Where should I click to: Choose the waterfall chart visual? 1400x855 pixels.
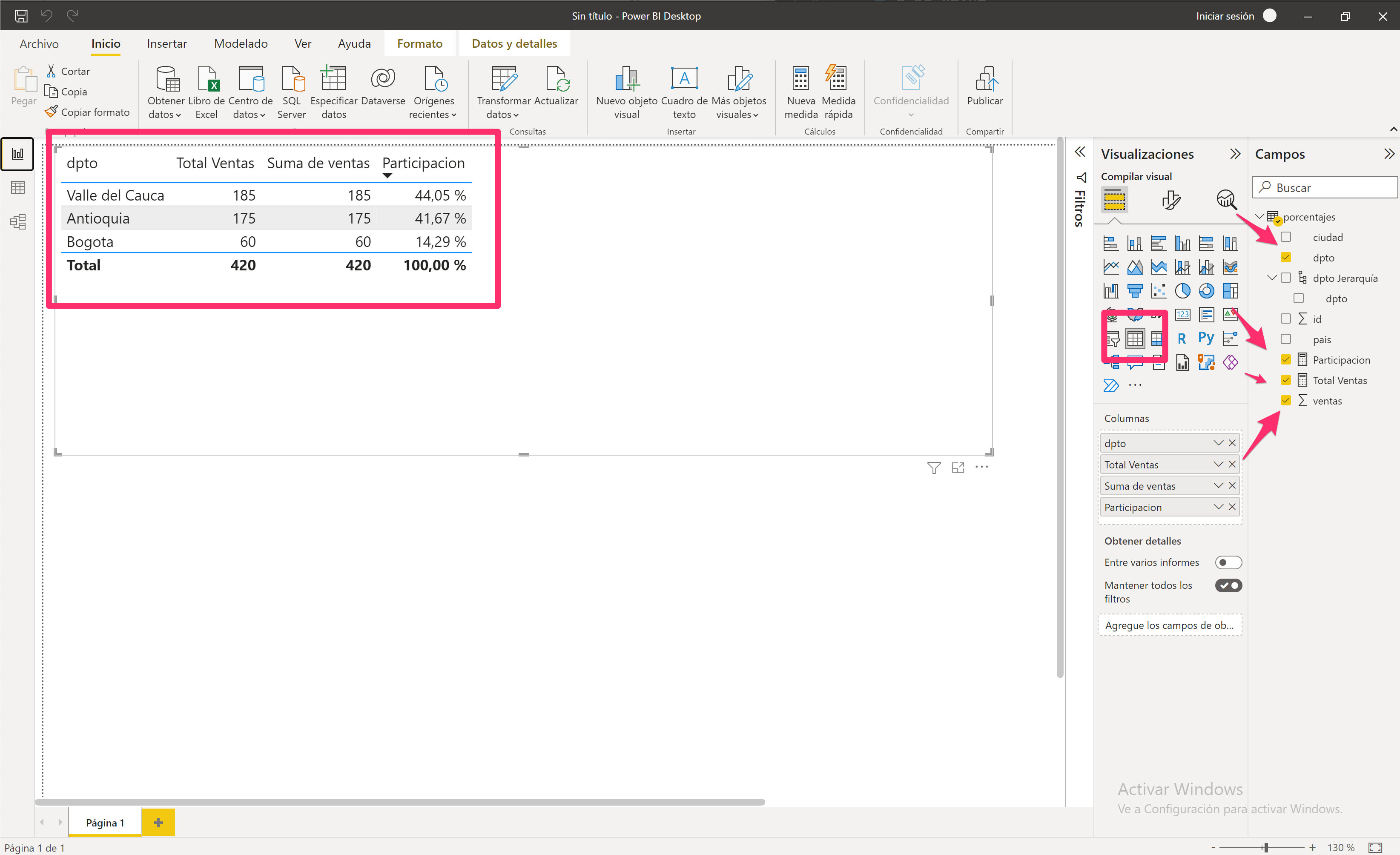[x=1111, y=291]
